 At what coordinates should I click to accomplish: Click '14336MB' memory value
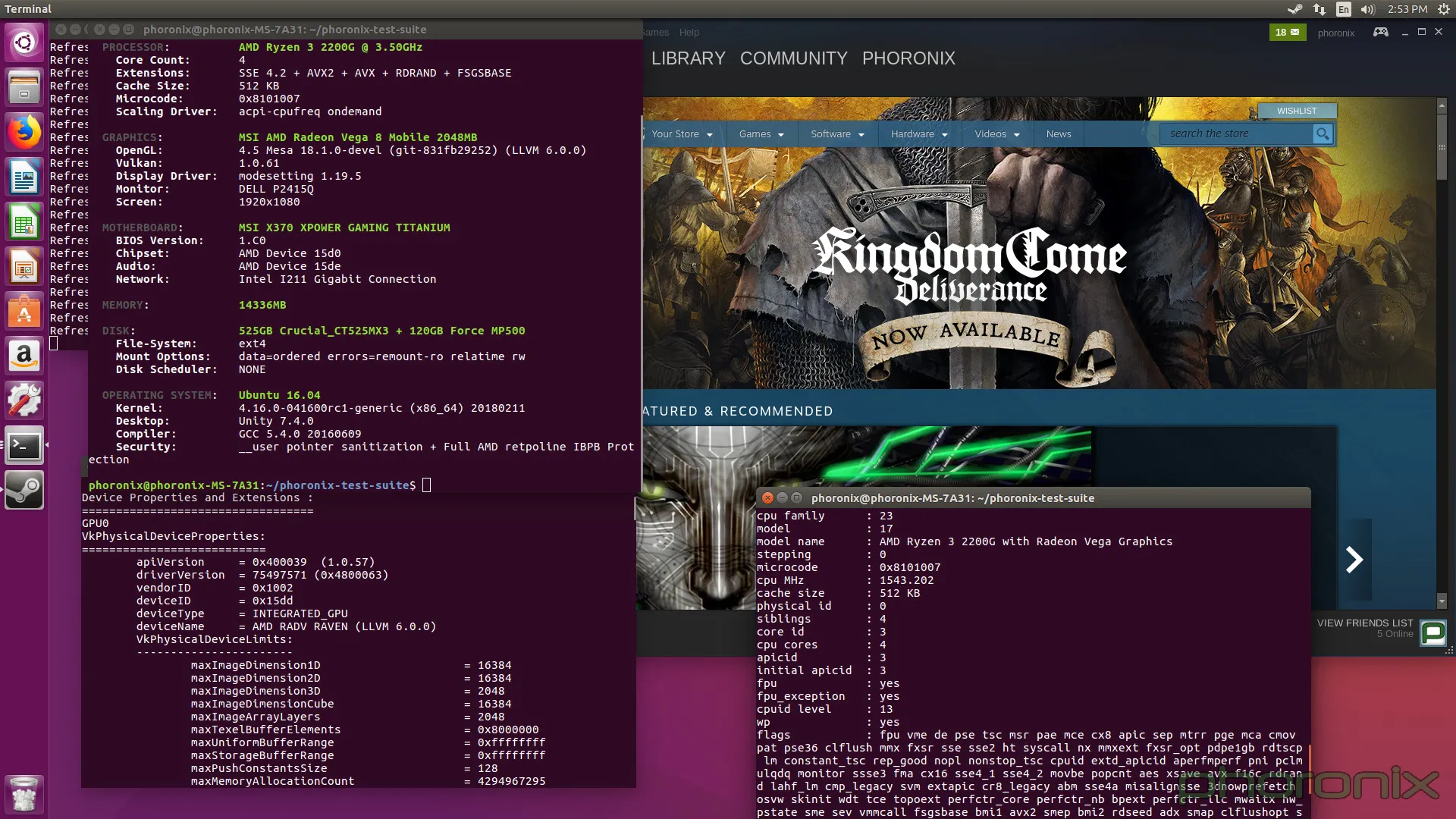(262, 305)
